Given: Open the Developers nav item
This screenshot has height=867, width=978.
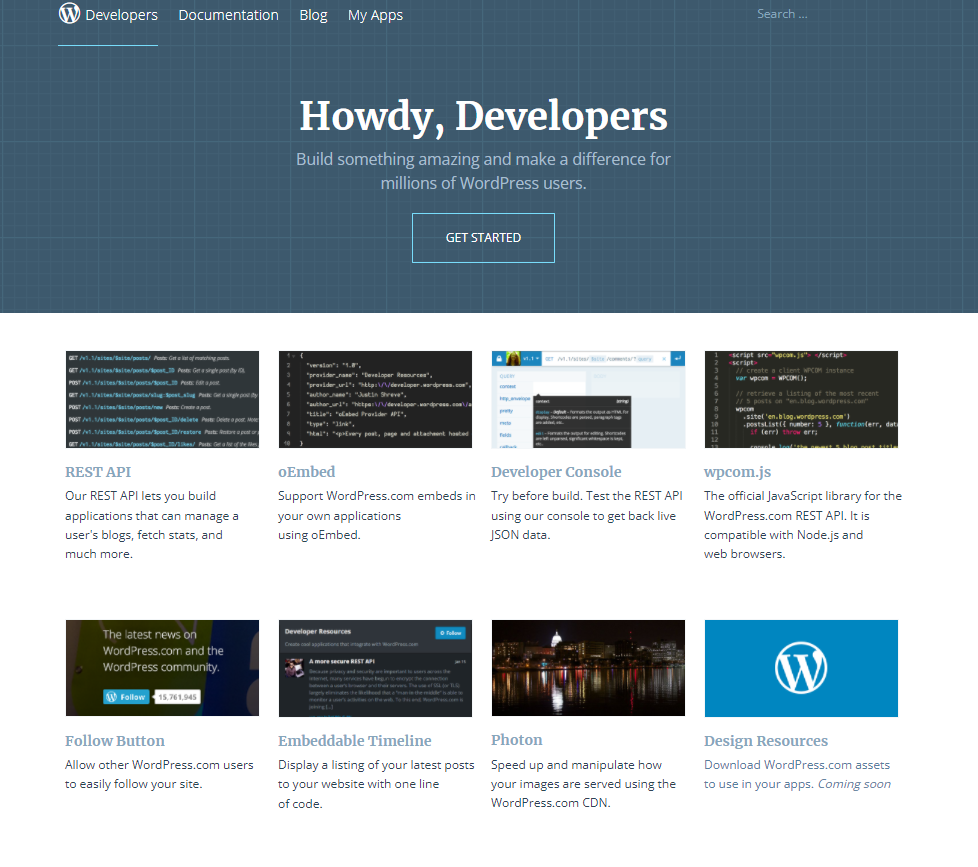Looking at the screenshot, I should (121, 15).
